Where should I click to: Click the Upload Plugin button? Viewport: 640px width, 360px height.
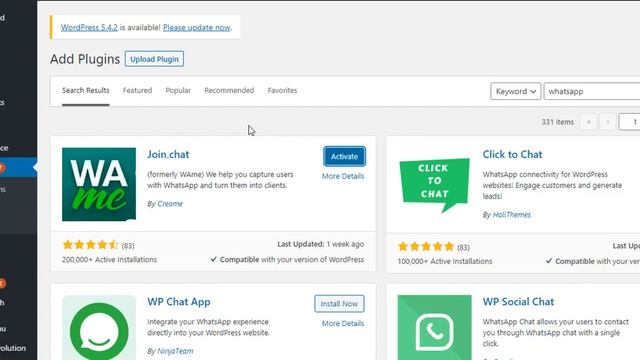click(x=154, y=59)
